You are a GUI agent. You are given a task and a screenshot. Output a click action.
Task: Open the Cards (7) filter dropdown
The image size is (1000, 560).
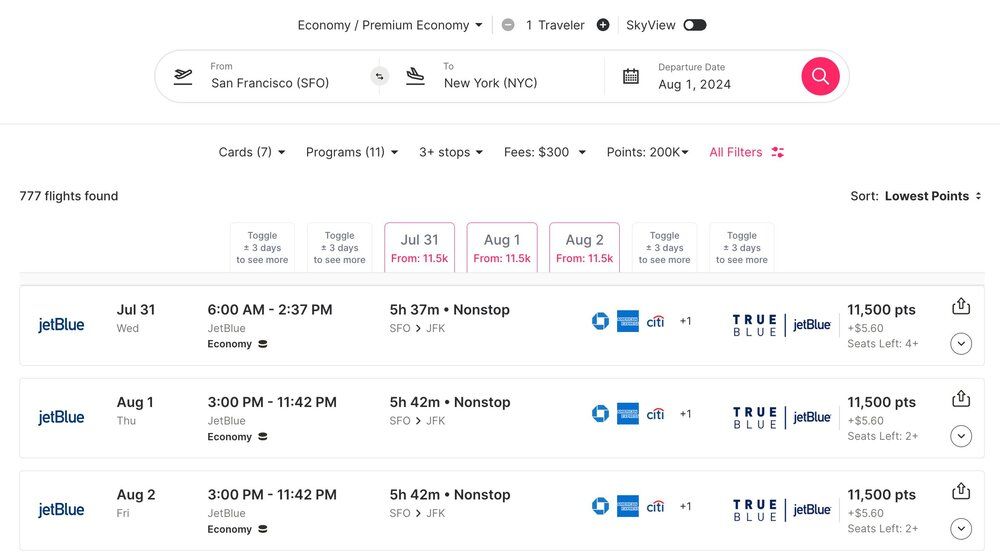(x=252, y=152)
